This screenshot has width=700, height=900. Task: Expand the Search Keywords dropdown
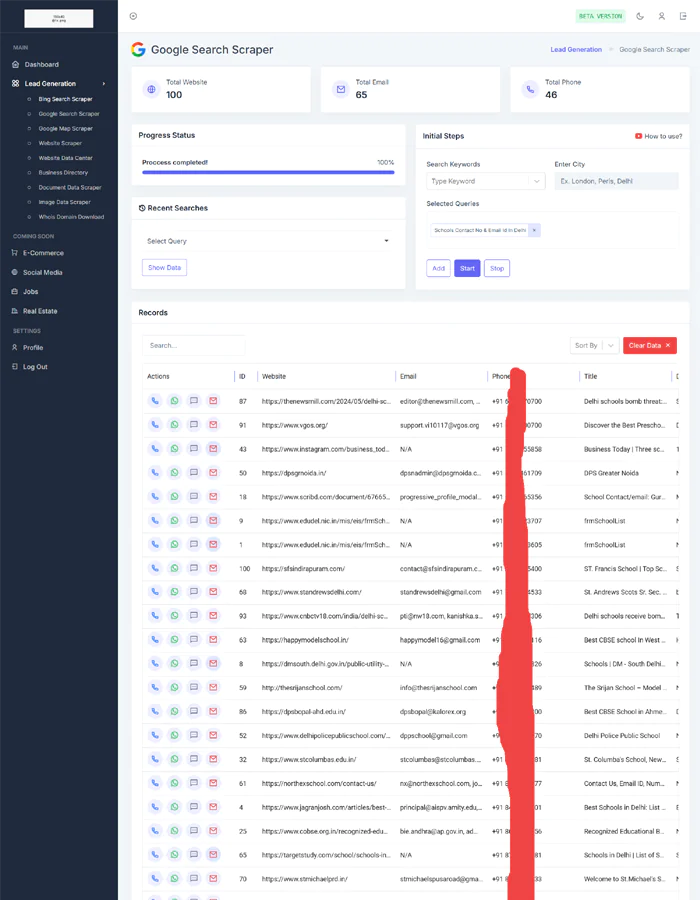pyautogui.click(x=536, y=181)
